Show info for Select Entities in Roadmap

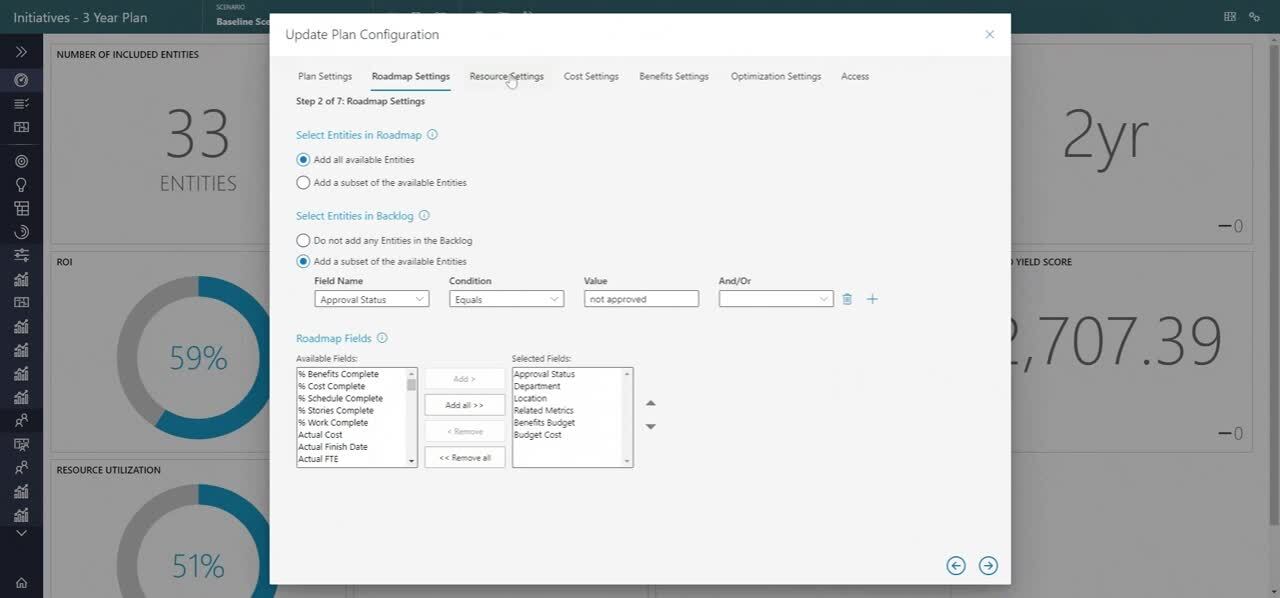(432, 135)
